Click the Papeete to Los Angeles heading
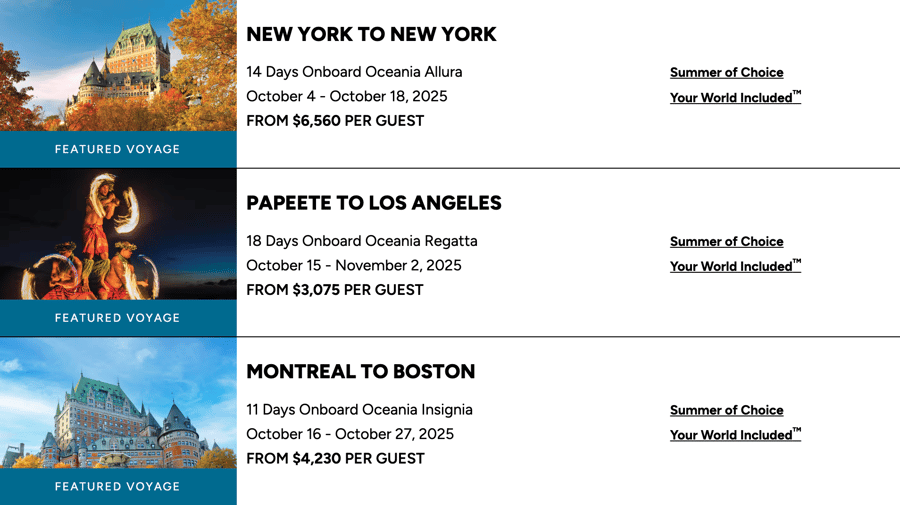 coord(374,203)
